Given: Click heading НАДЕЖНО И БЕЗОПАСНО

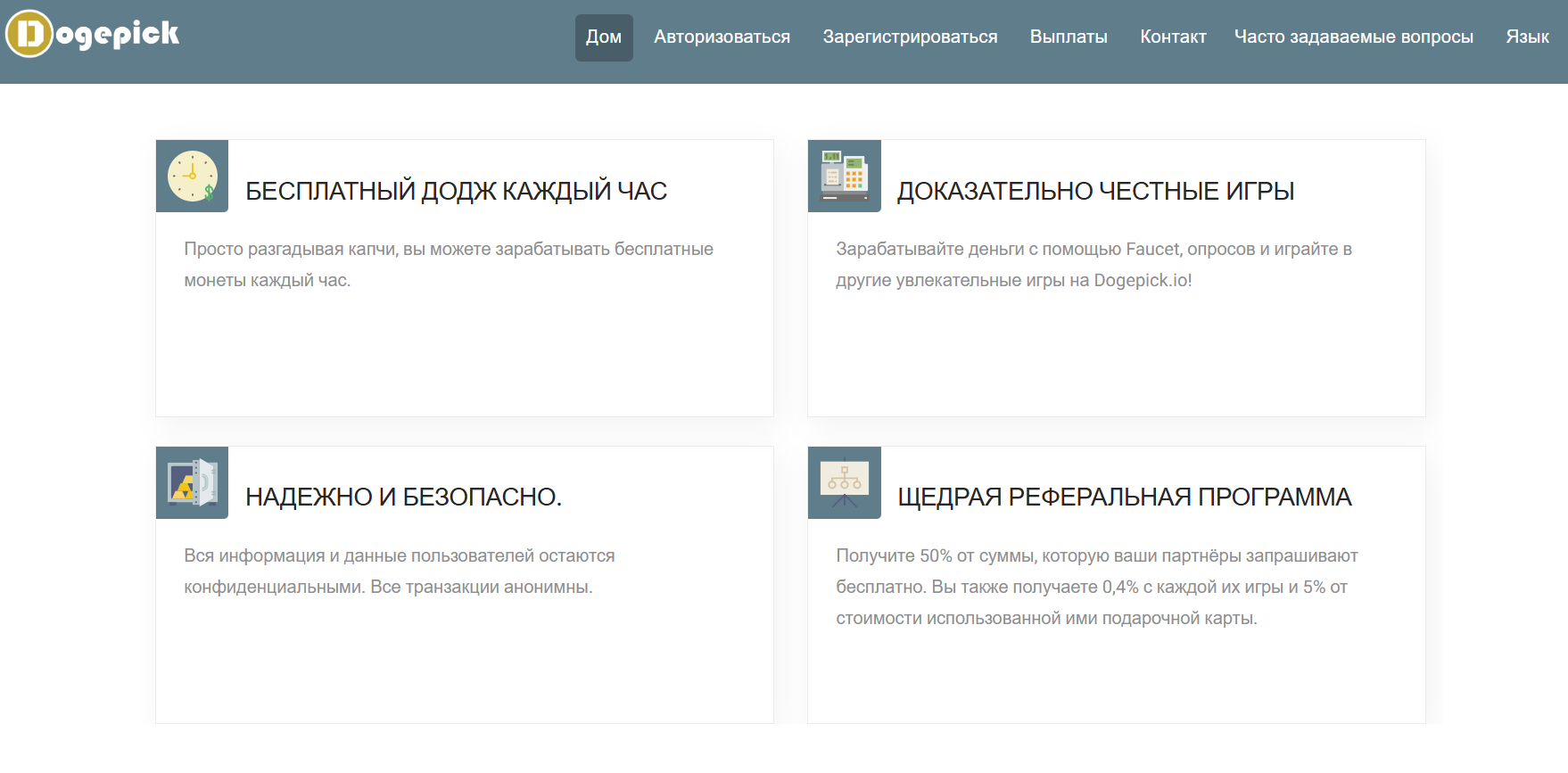Looking at the screenshot, I should 403,497.
